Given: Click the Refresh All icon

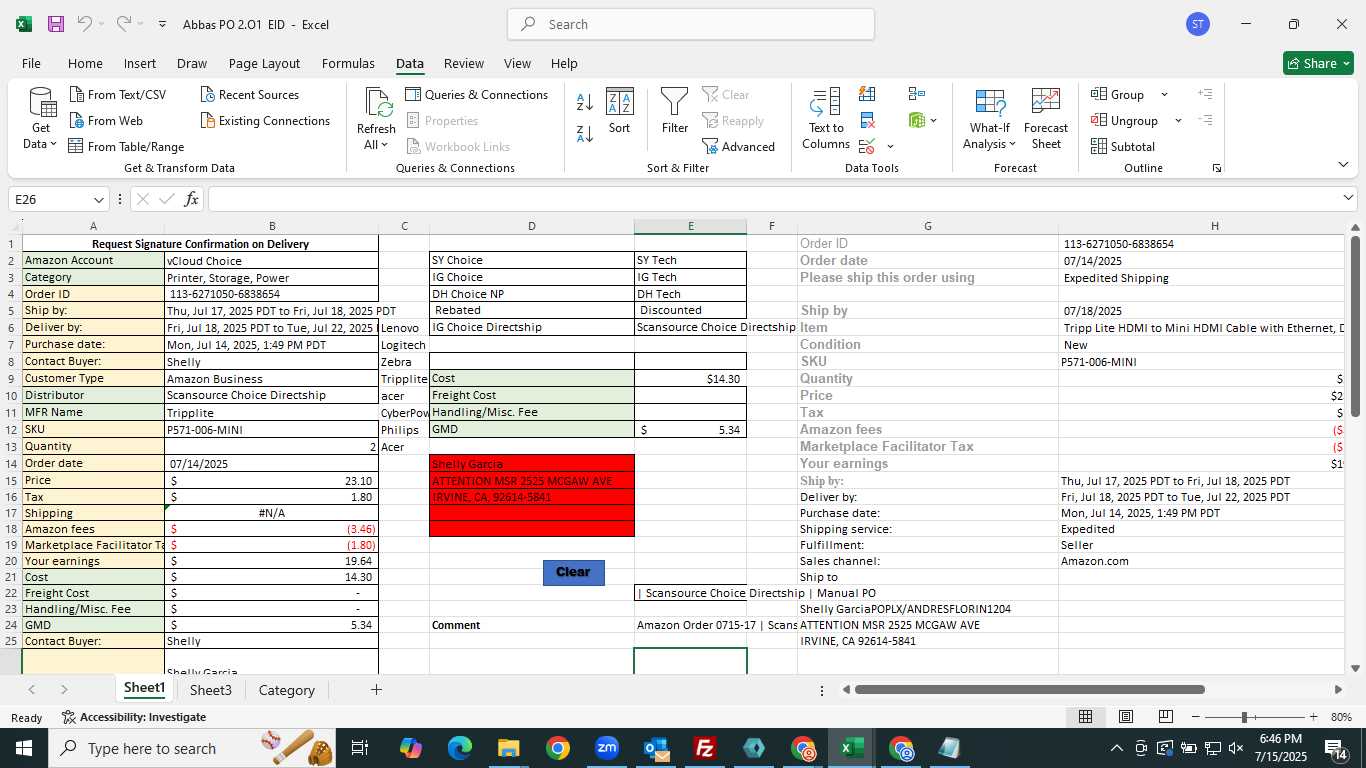Looking at the screenshot, I should [378, 103].
